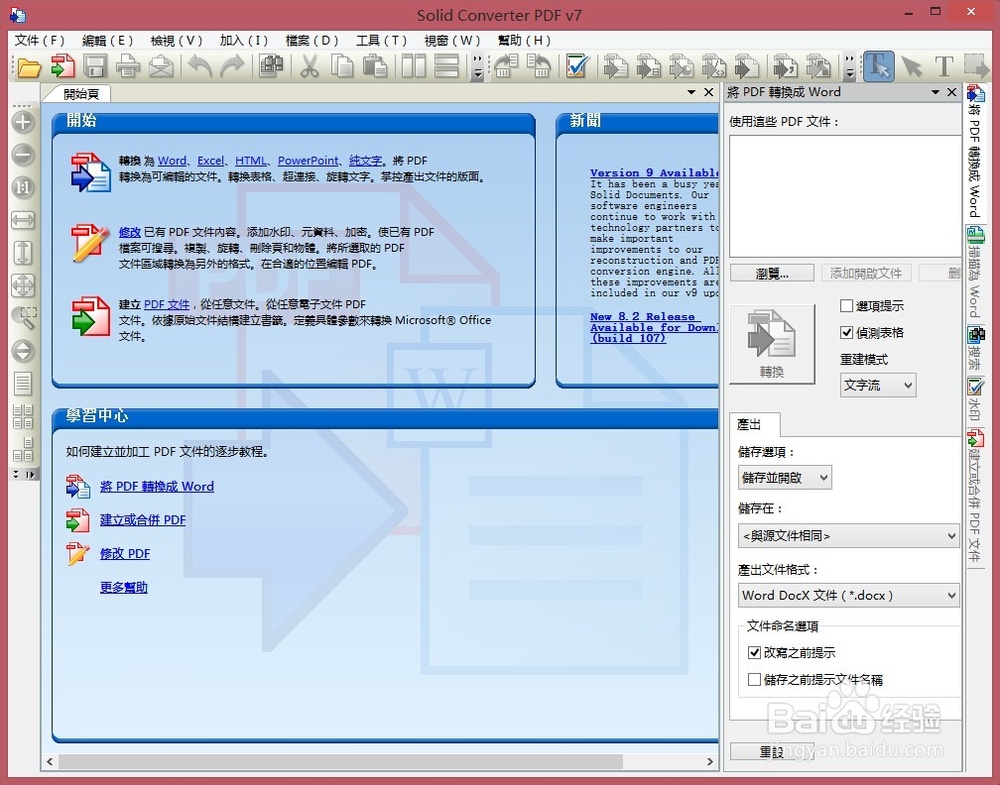Open the Version 9 Available news link

pos(654,173)
